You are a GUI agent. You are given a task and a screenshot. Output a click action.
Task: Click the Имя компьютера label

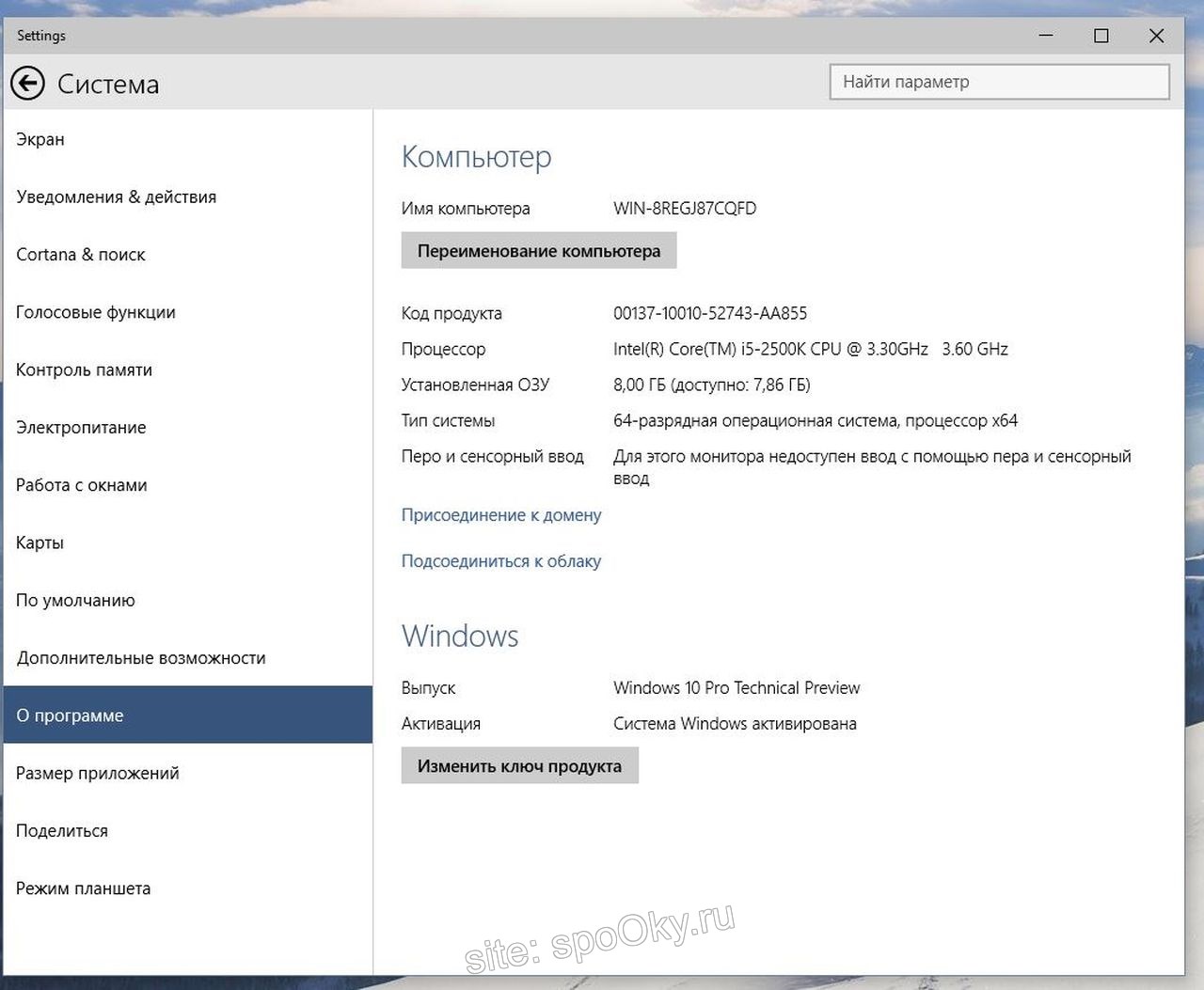coord(466,209)
